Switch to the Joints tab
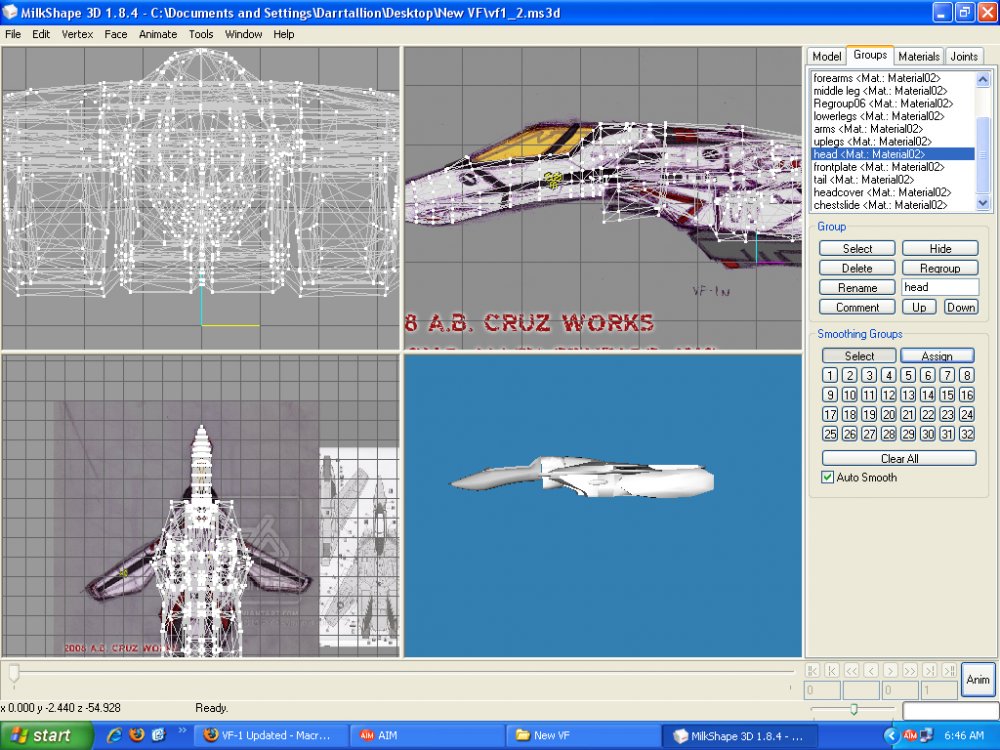1000x750 pixels. tap(964, 56)
